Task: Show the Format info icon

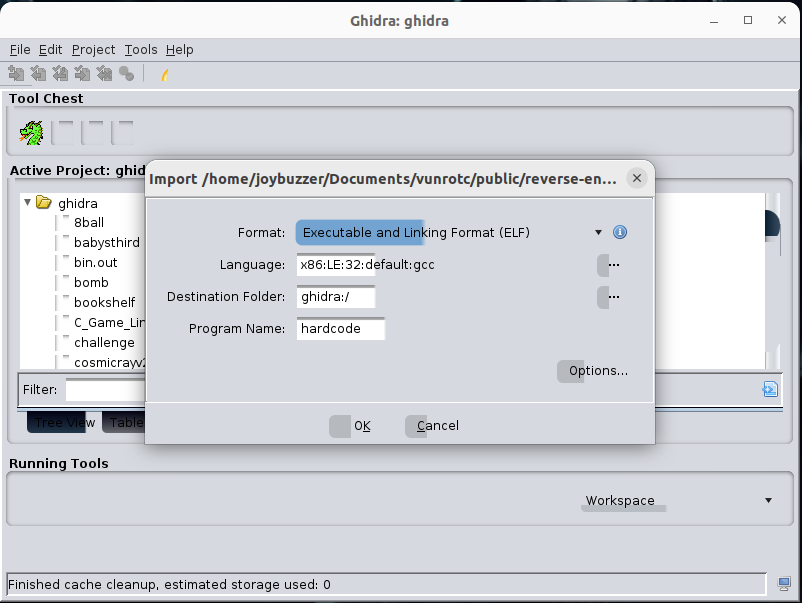Action: (619, 232)
